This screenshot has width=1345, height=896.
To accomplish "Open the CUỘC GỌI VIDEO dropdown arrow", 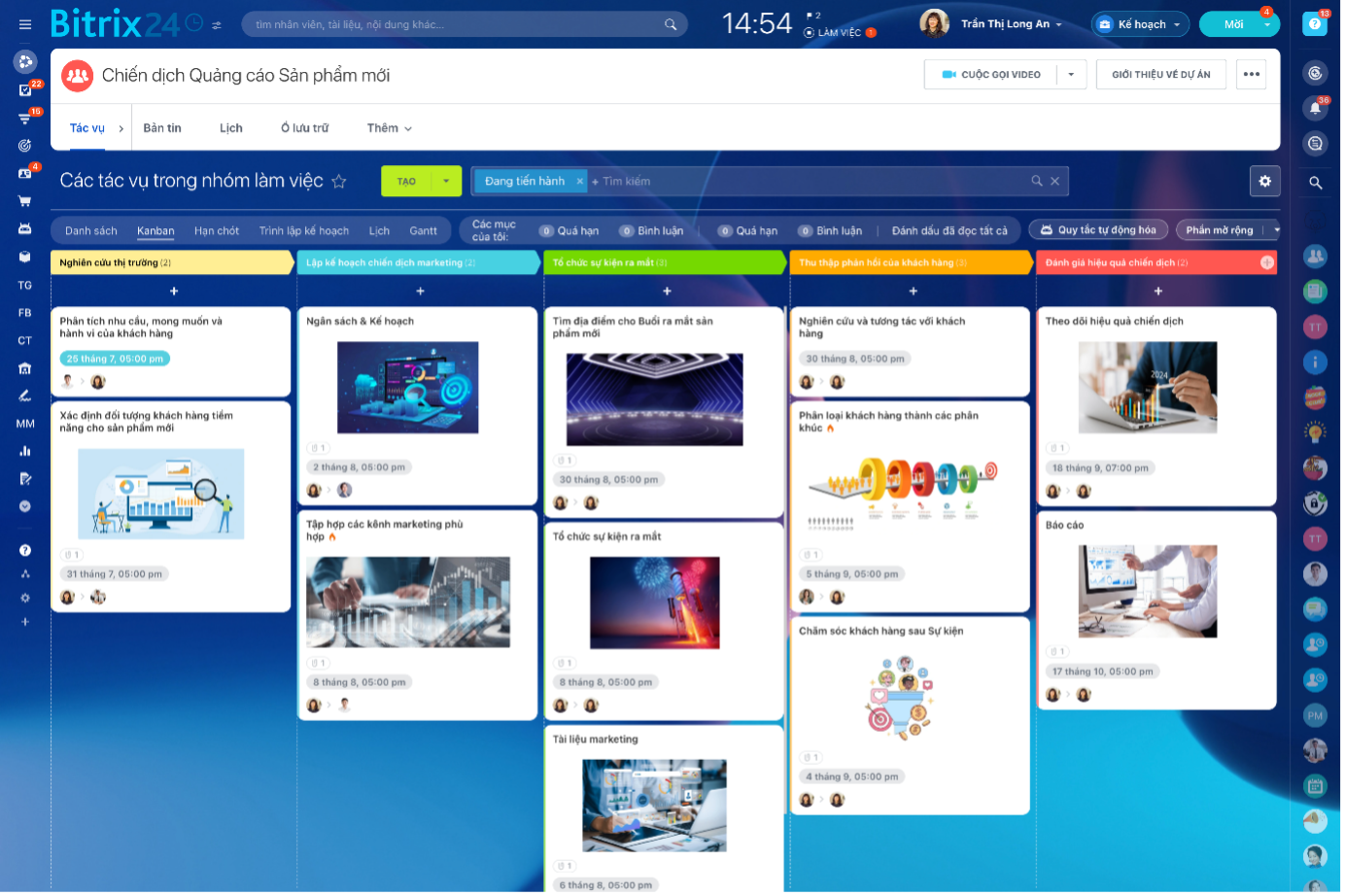I will coord(1071,75).
